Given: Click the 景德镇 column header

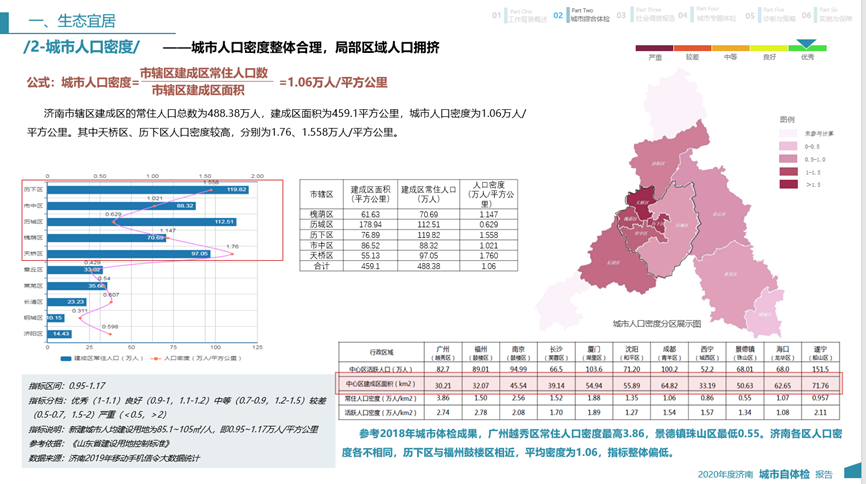Looking at the screenshot, I should point(744,353).
